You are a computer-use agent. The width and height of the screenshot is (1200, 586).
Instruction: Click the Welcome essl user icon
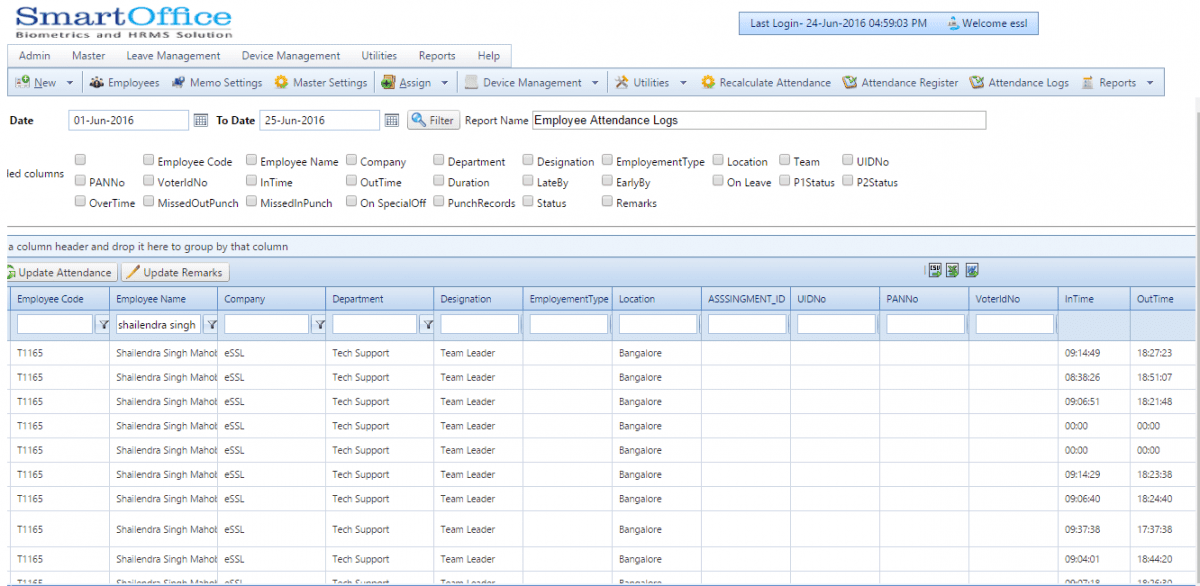point(953,23)
